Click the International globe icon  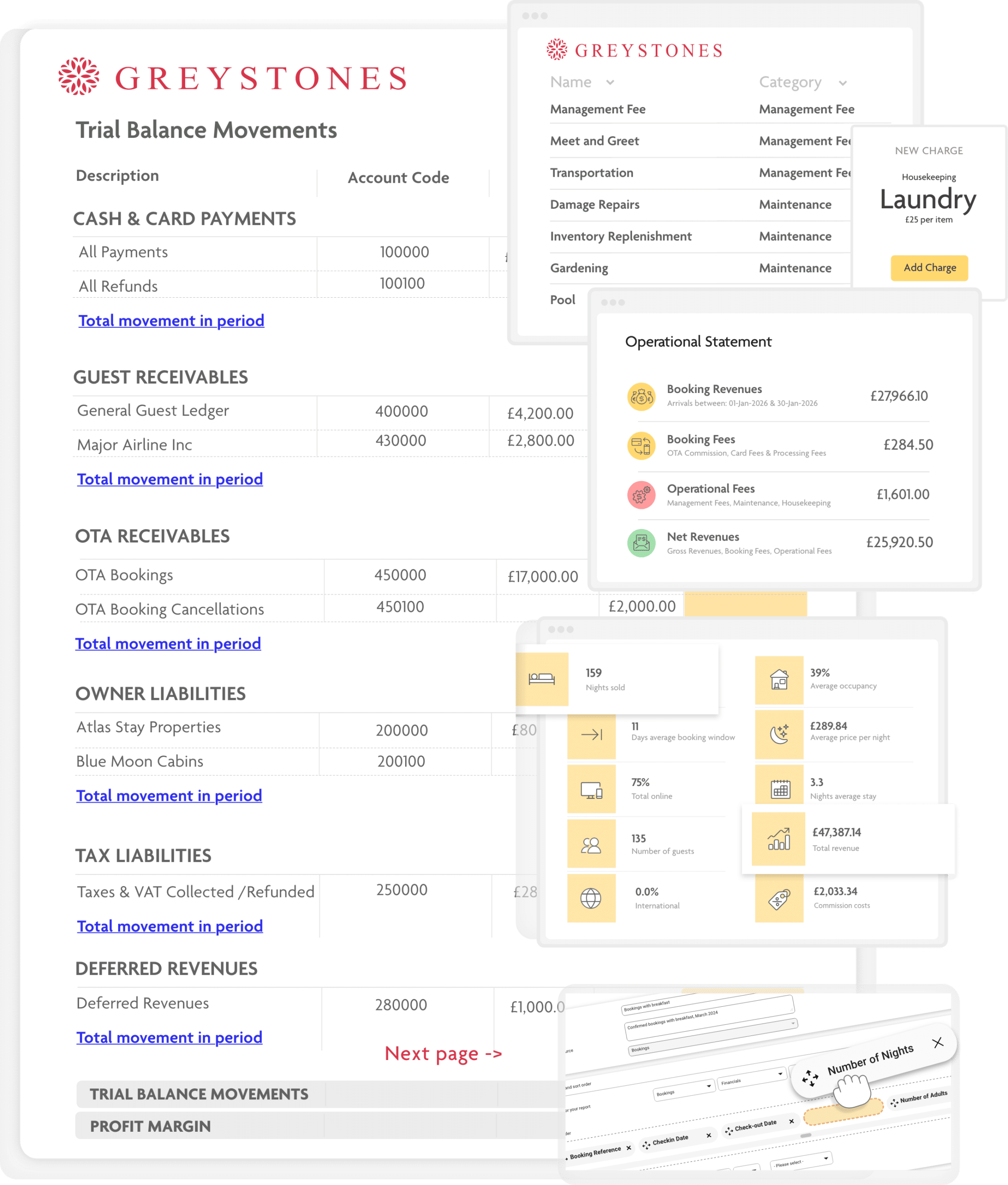(x=591, y=898)
